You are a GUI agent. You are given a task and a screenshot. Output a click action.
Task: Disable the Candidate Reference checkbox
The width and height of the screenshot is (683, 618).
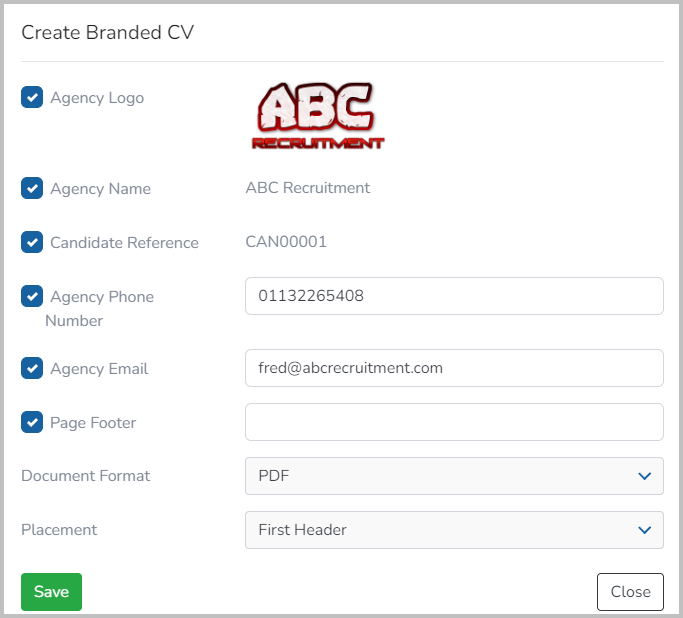coord(32,242)
